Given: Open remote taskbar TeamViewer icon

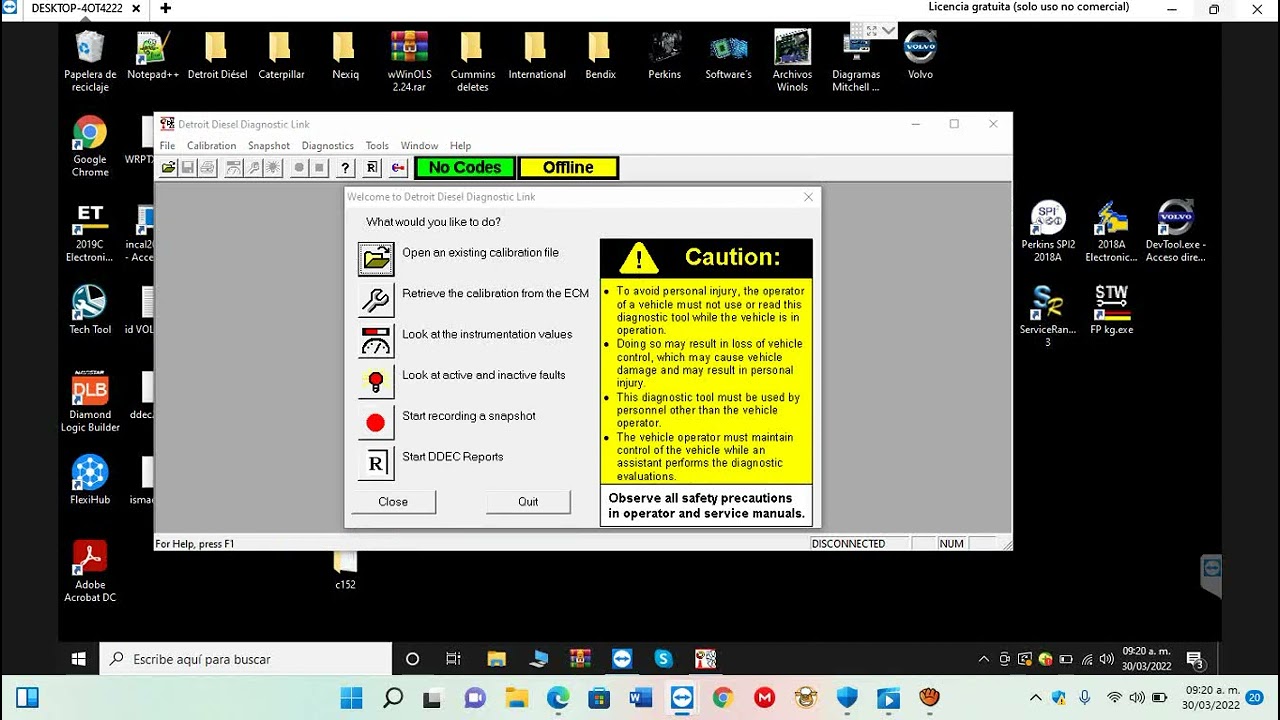Looking at the screenshot, I should 622,659.
